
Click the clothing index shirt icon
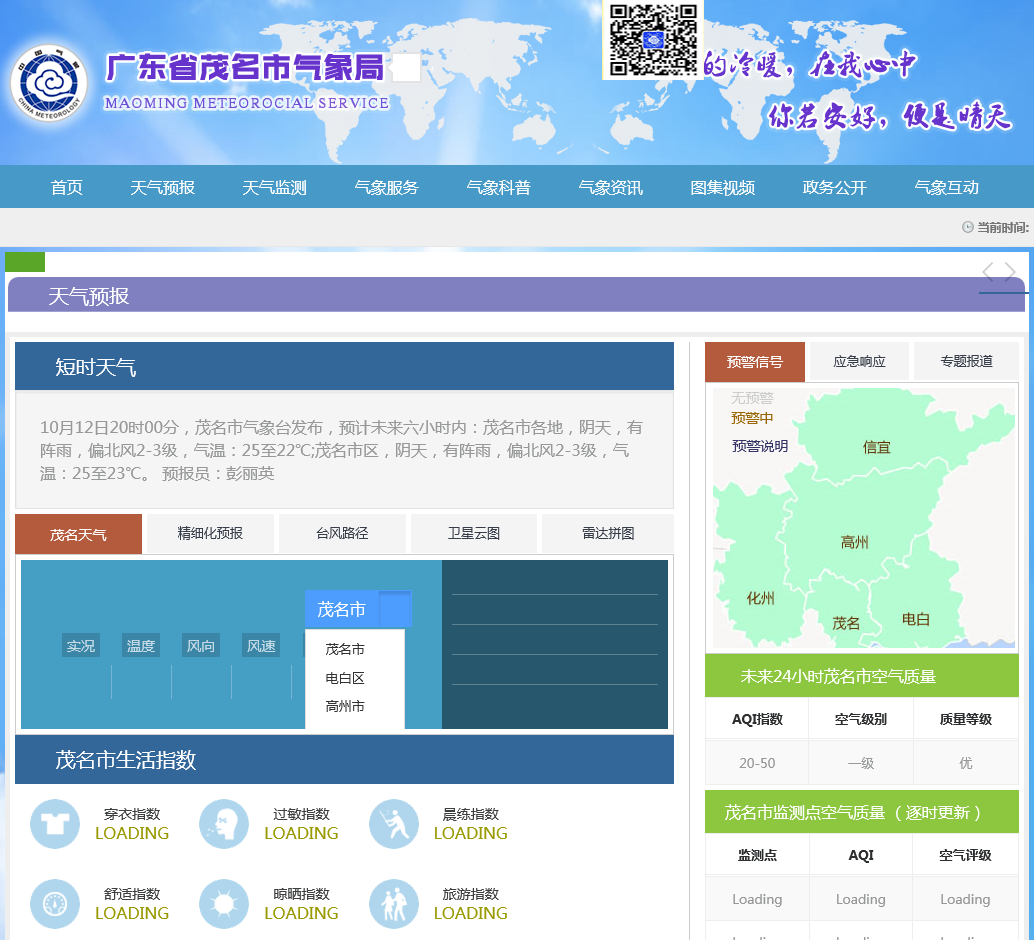coord(55,824)
